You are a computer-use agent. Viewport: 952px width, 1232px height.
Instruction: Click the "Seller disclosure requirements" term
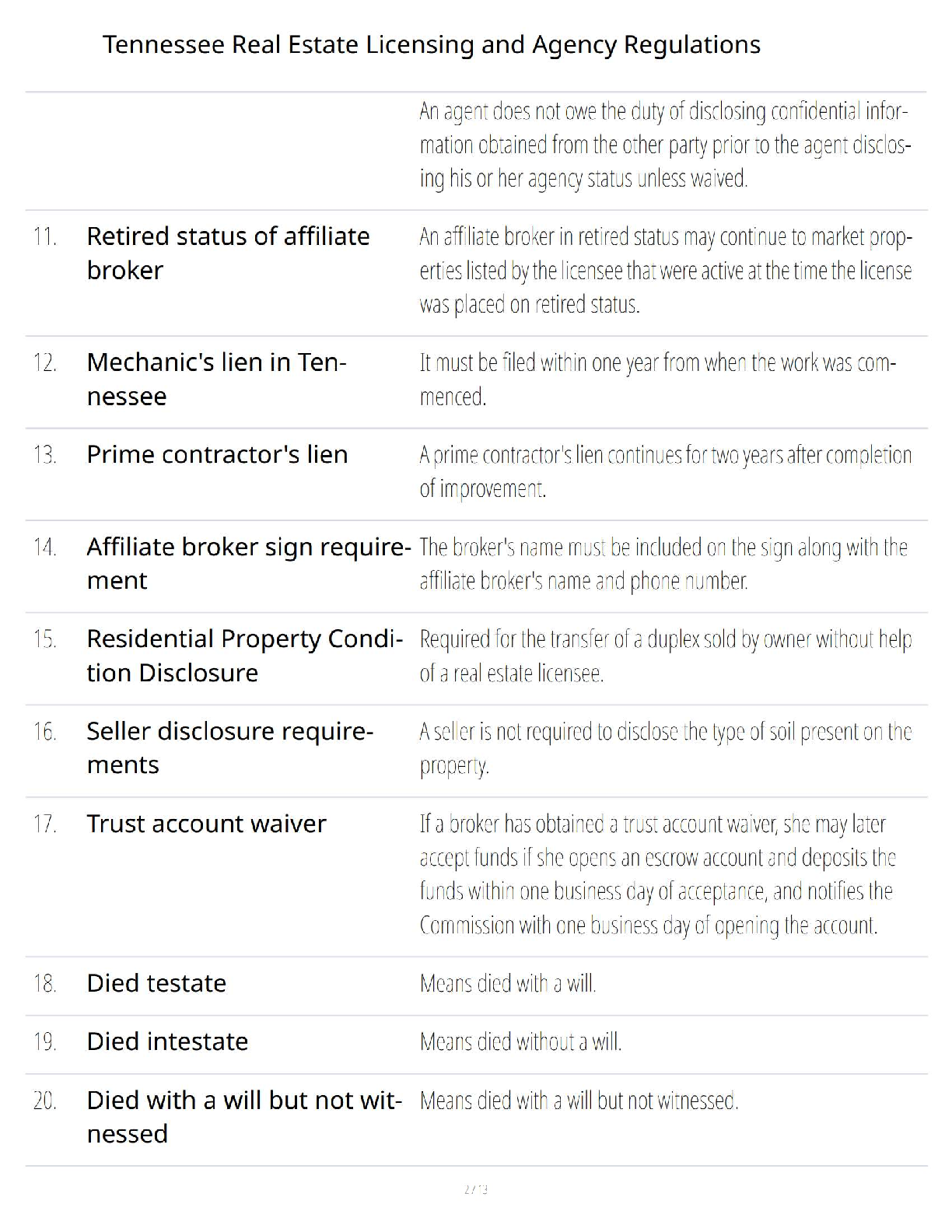coord(229,747)
